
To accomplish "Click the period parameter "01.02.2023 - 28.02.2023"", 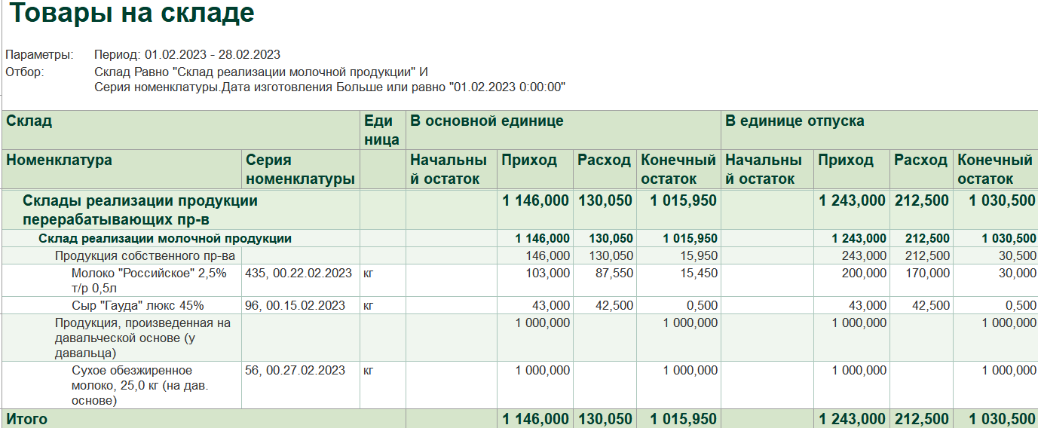I will (212, 54).
